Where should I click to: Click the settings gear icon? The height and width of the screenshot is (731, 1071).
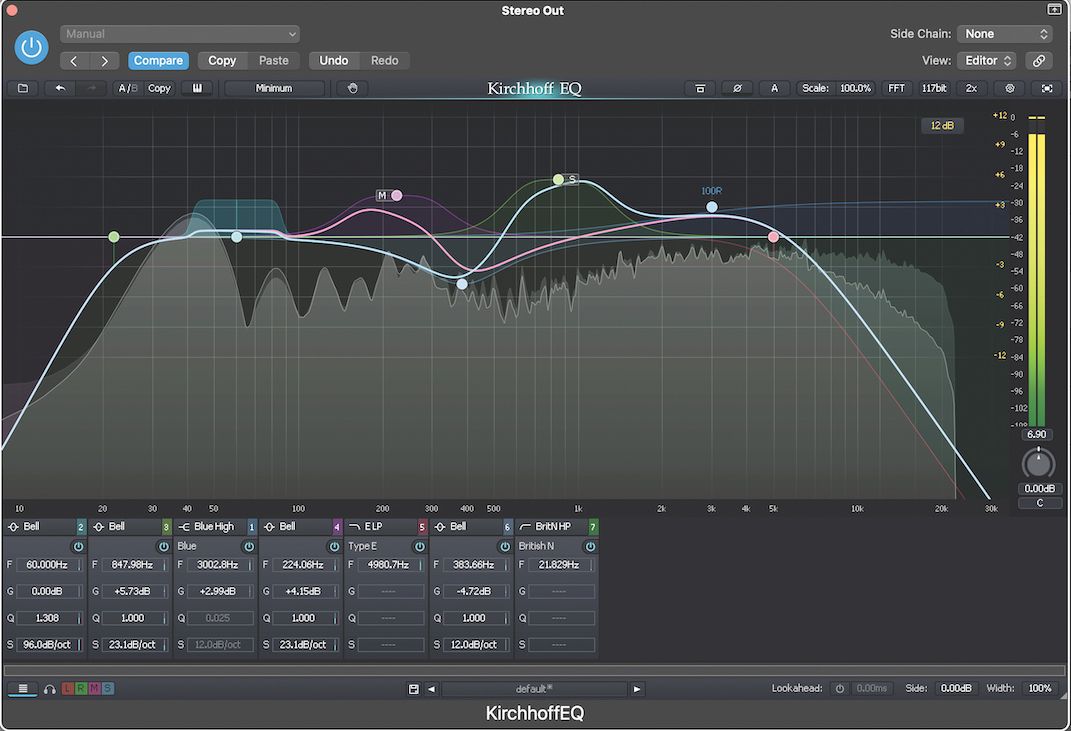1009,88
